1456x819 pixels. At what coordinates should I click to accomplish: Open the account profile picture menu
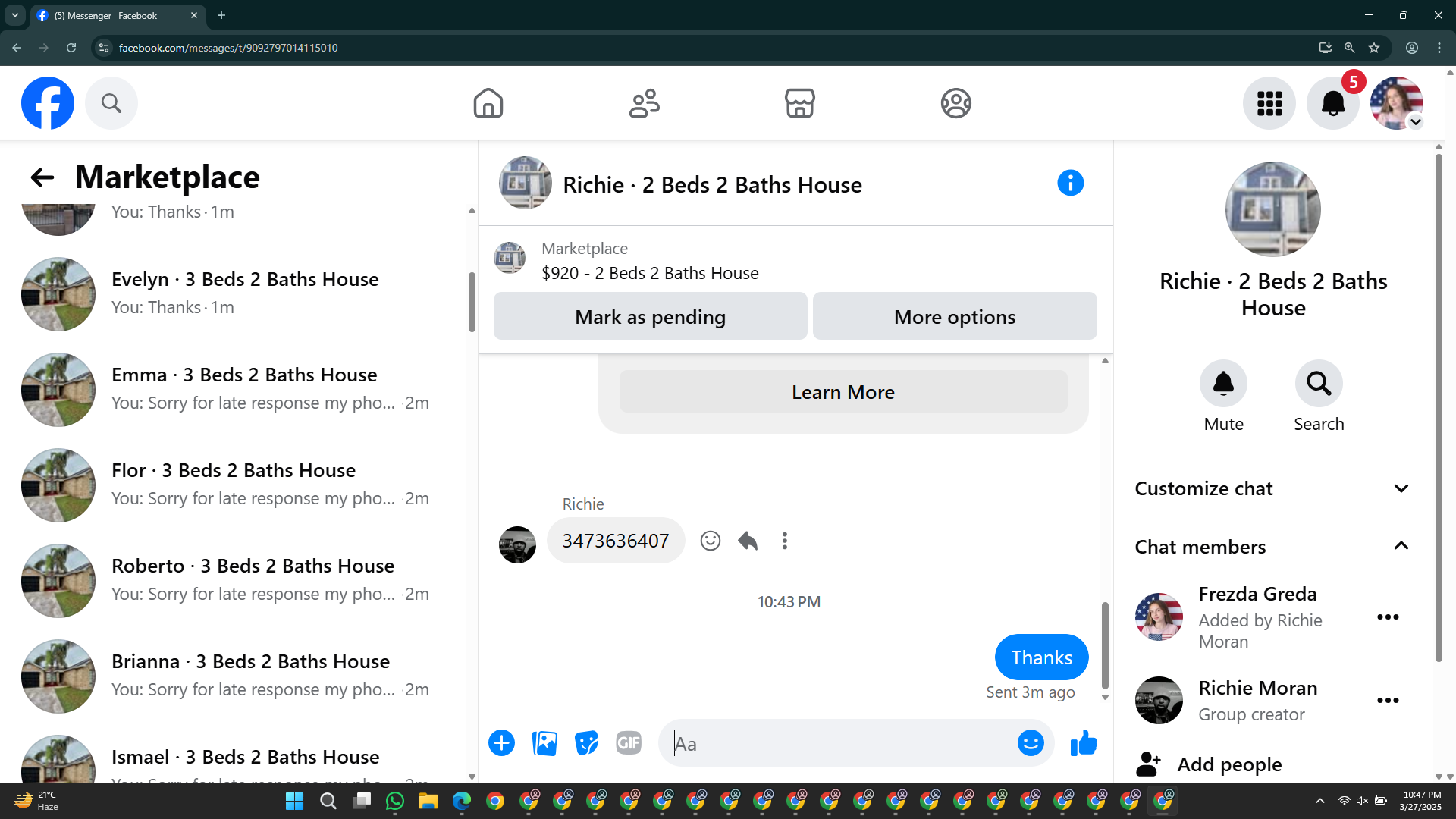(x=1397, y=103)
